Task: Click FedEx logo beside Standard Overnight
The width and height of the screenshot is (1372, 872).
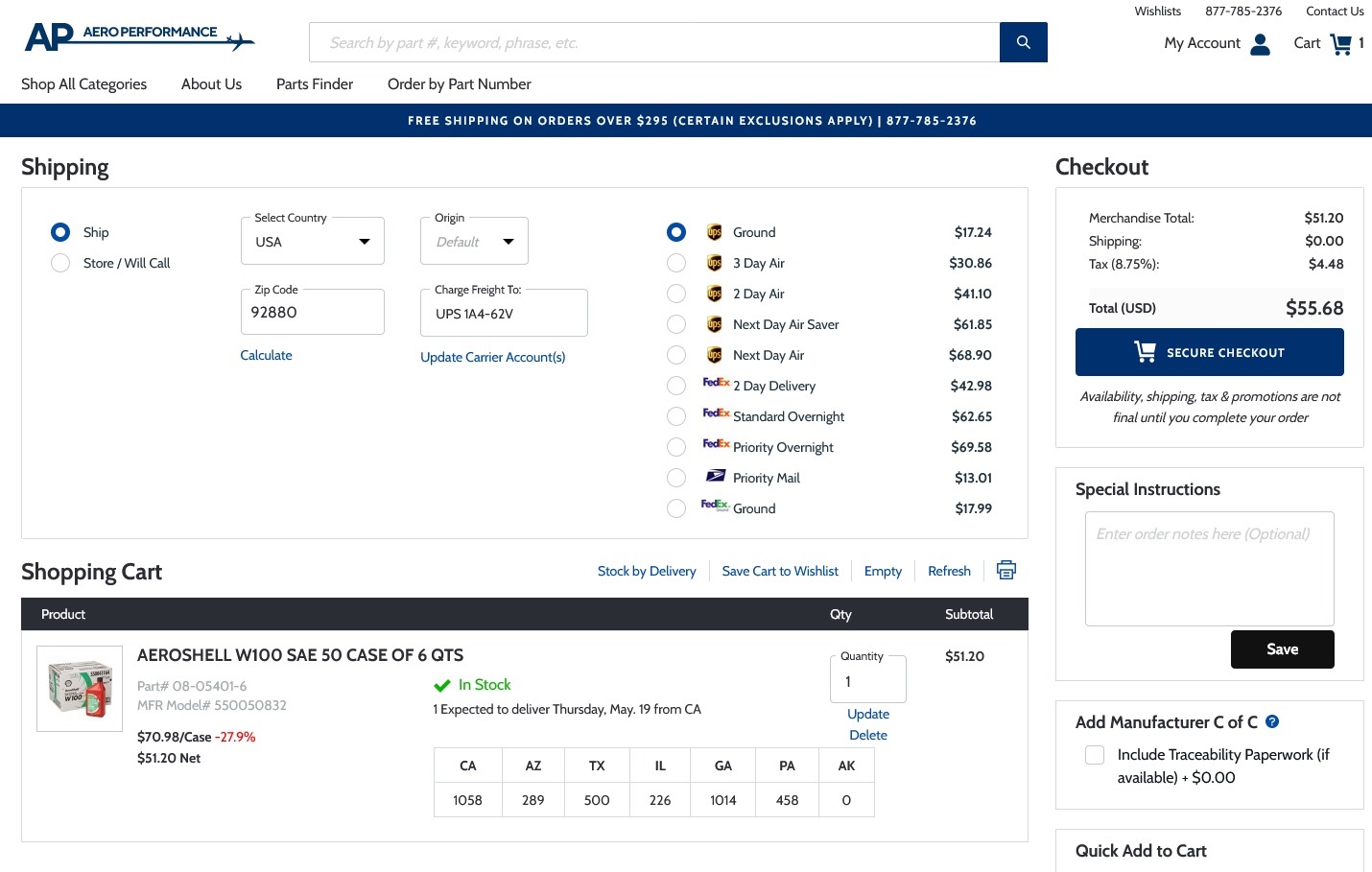Action: pos(716,413)
